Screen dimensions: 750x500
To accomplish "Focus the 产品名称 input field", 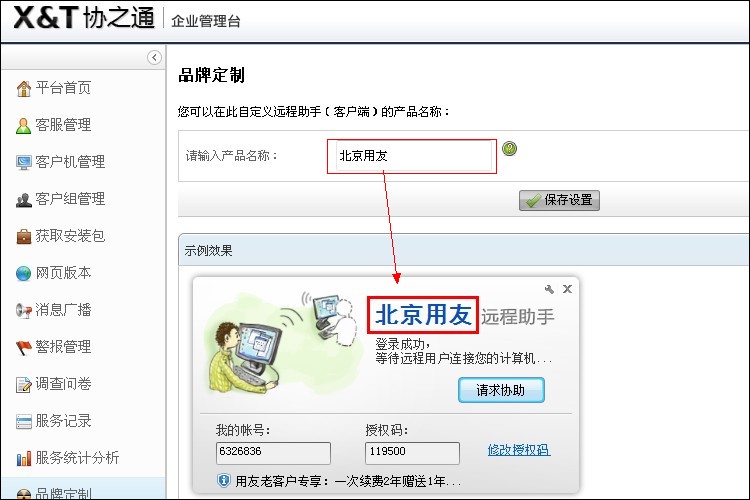I will click(414, 156).
